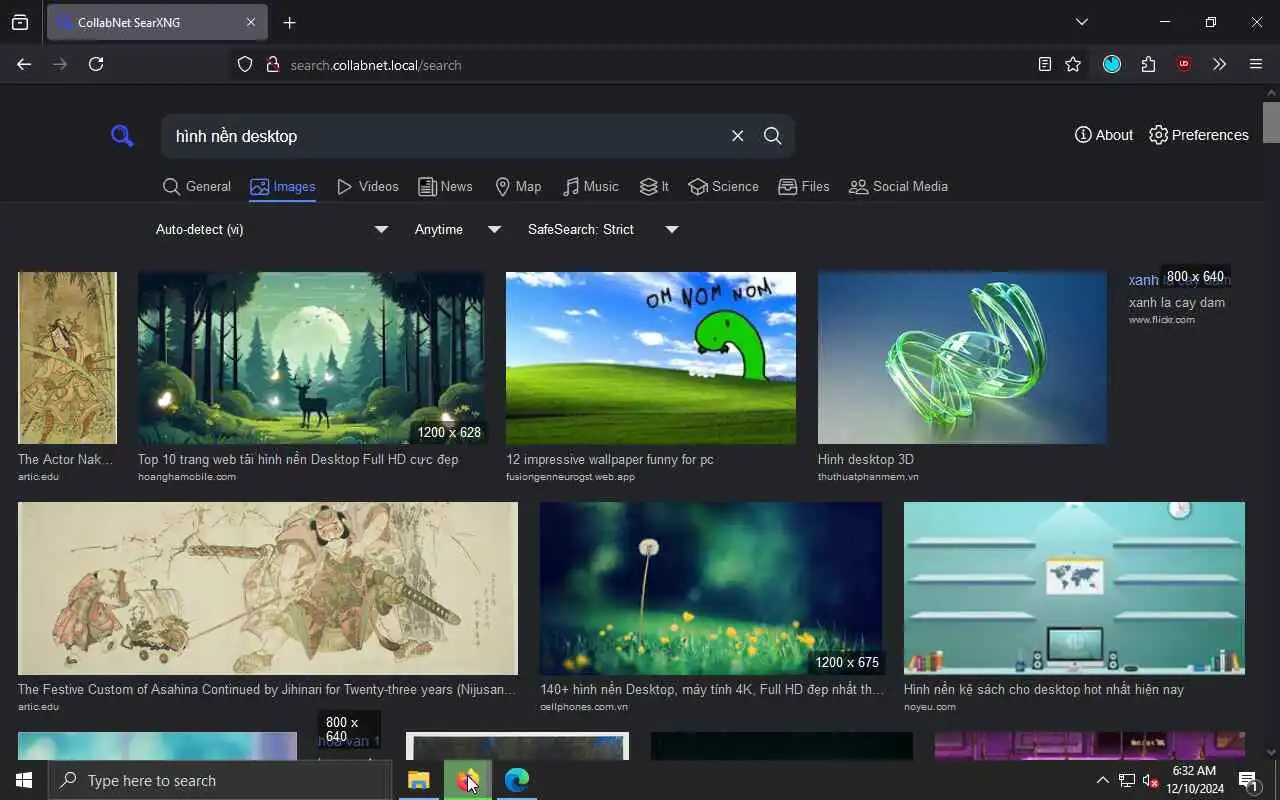1280x800 pixels.
Task: Click hoanghamobile.com source text
Action: 187,477
